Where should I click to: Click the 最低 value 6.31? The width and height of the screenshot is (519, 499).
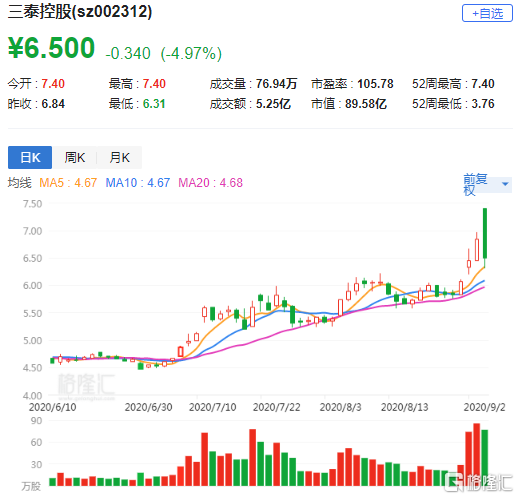[154, 104]
